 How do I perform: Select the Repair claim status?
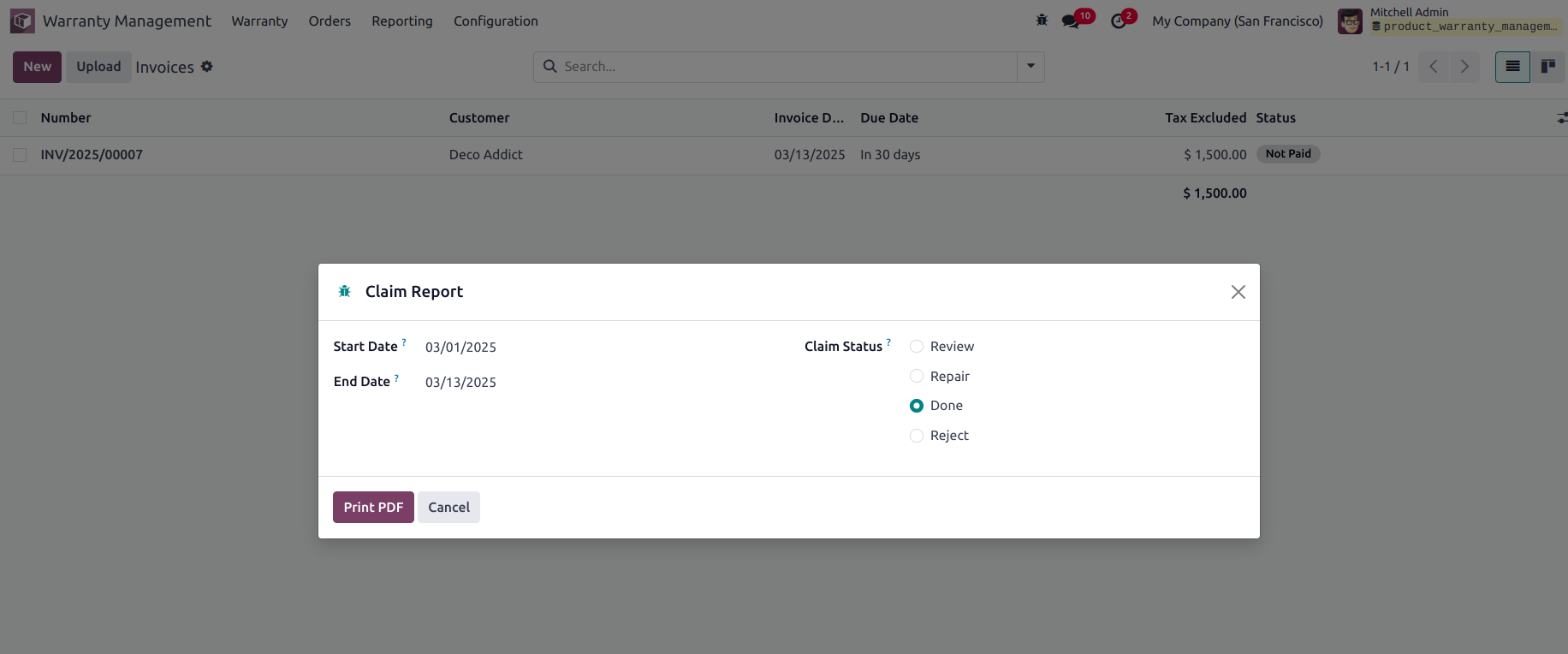pyautogui.click(x=917, y=377)
